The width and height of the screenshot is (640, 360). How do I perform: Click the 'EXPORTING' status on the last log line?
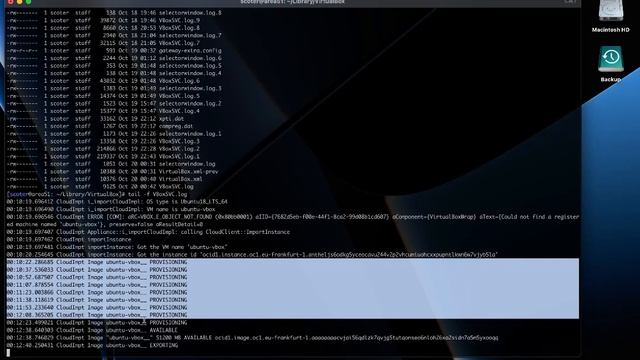pyautogui.click(x=164, y=345)
